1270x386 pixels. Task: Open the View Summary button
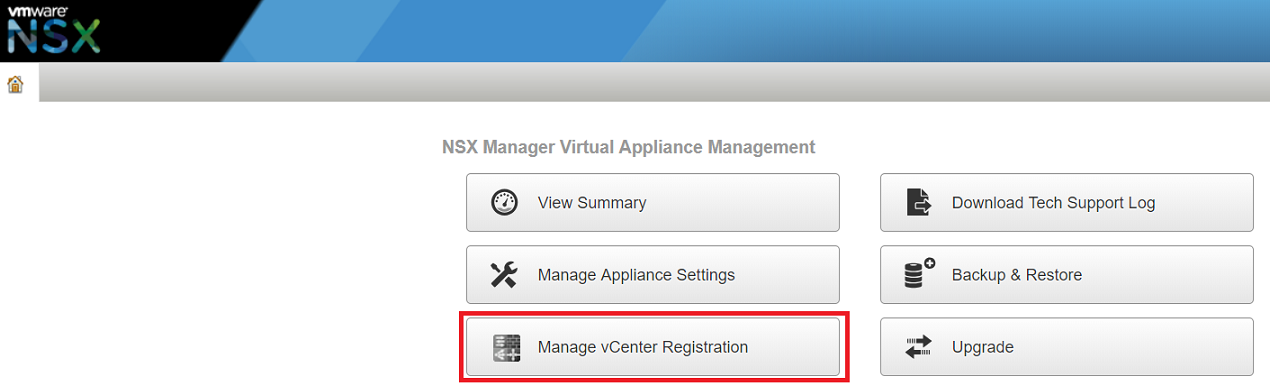pyautogui.click(x=653, y=203)
